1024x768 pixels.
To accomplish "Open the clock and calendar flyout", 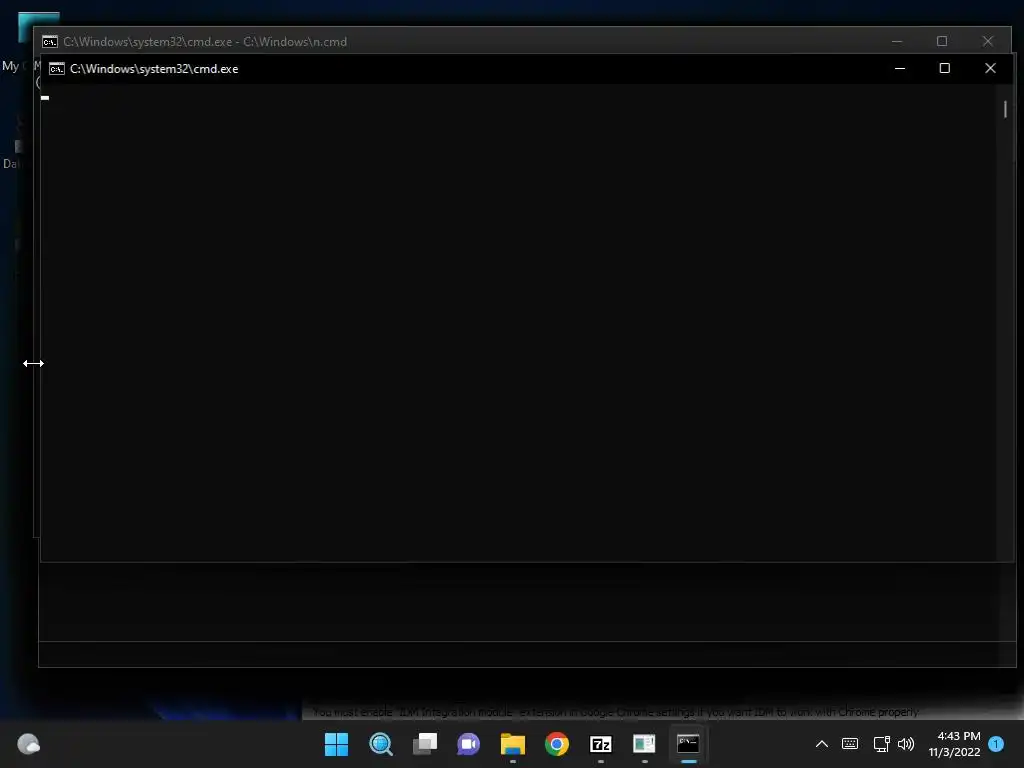I will 954,744.
